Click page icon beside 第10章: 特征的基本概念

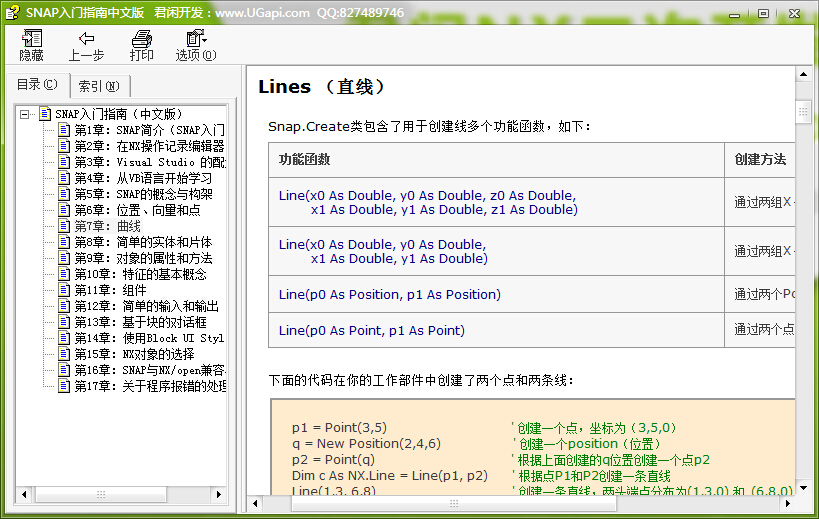pyautogui.click(x=64, y=274)
